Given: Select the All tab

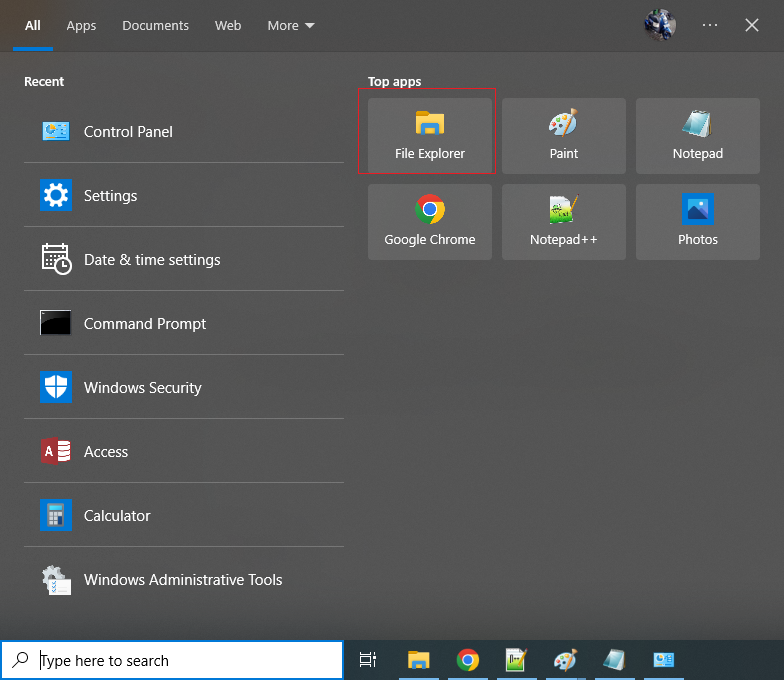Looking at the screenshot, I should click(33, 26).
